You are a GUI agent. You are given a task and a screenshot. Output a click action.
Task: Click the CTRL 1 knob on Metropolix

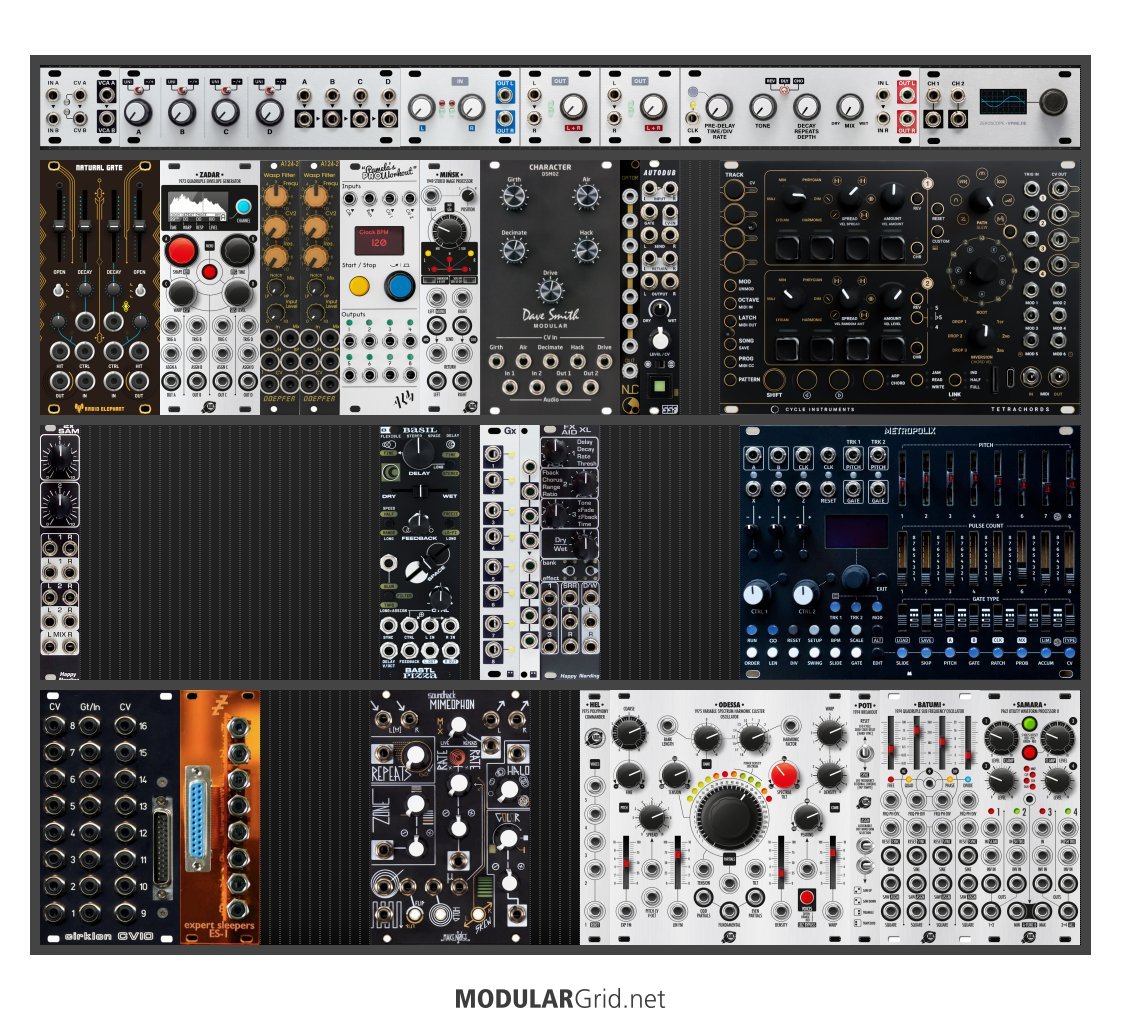coord(755,593)
